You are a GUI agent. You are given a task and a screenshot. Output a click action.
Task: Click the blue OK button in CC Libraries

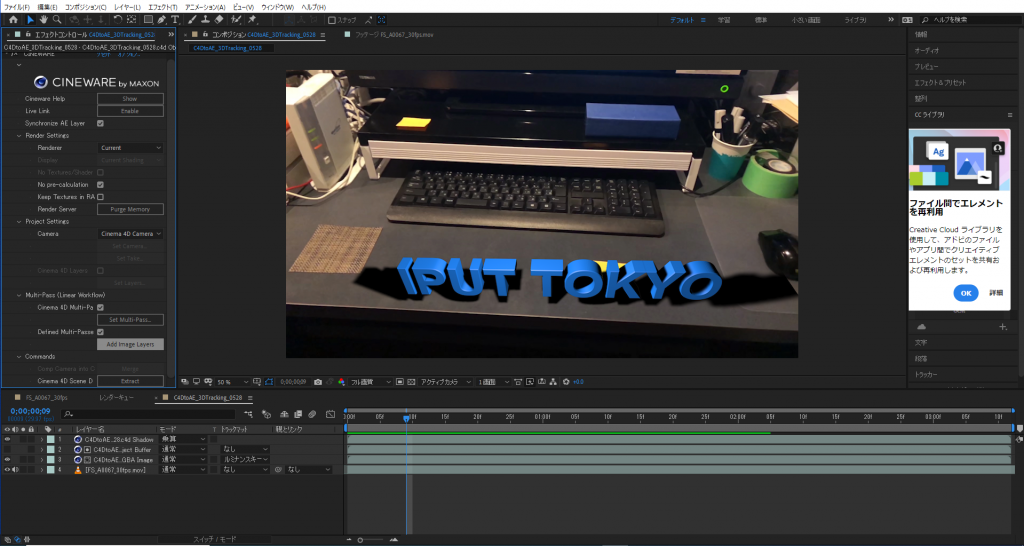tap(965, 294)
